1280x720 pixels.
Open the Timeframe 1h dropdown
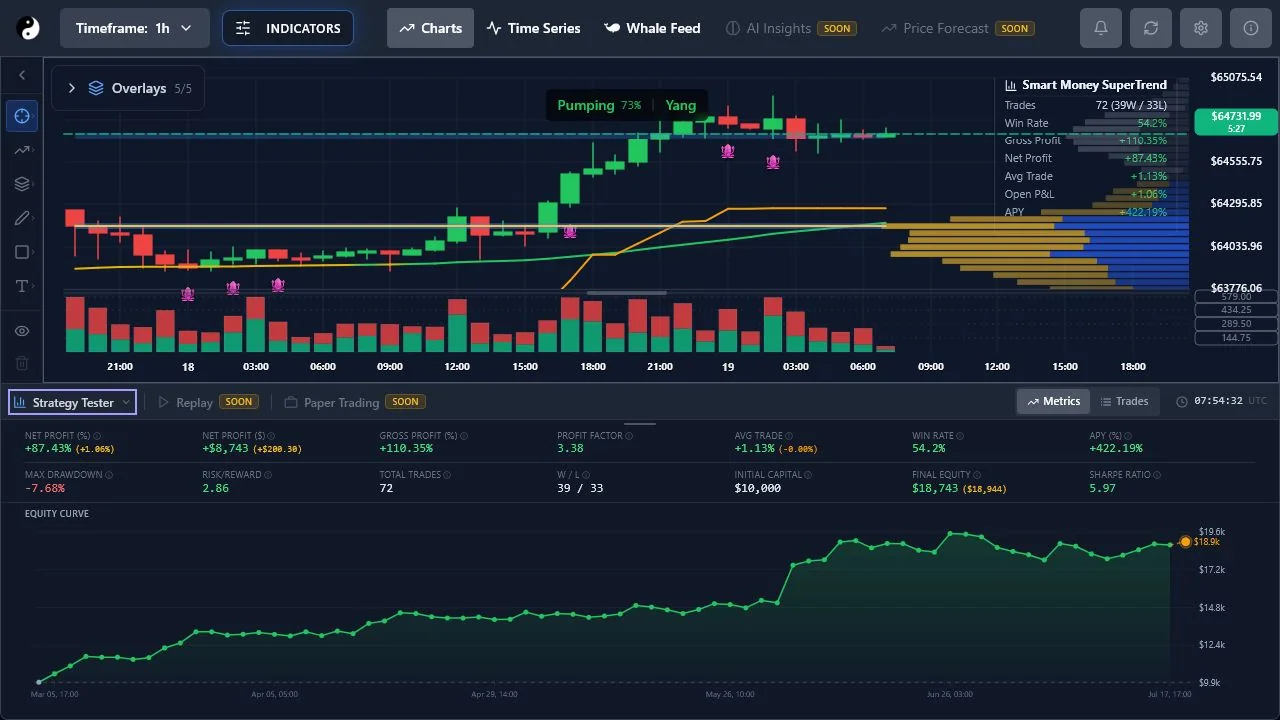135,28
